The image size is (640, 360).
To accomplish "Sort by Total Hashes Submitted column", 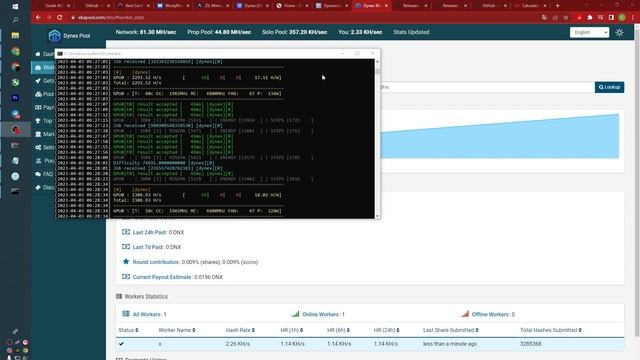I will click(x=551, y=330).
